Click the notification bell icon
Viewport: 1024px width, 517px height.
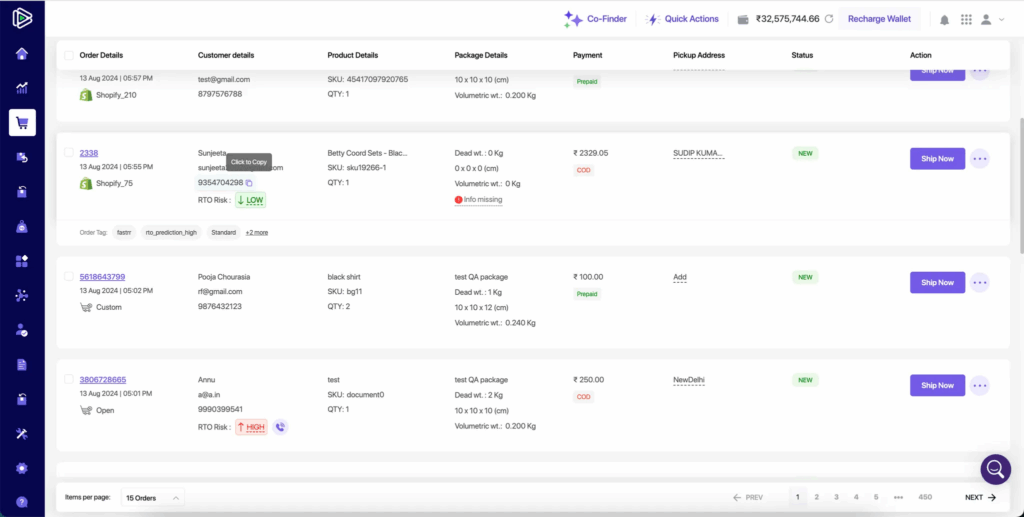tap(944, 19)
